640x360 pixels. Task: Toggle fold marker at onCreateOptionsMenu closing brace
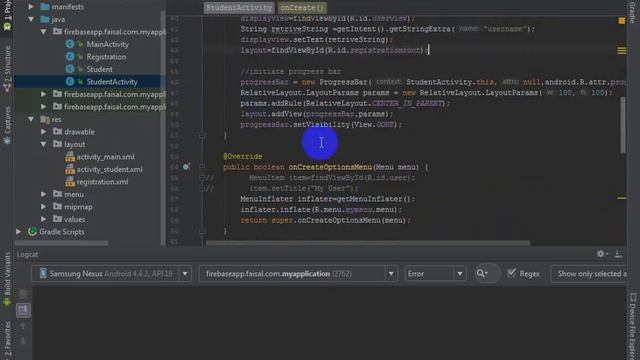pyautogui.click(x=202, y=231)
